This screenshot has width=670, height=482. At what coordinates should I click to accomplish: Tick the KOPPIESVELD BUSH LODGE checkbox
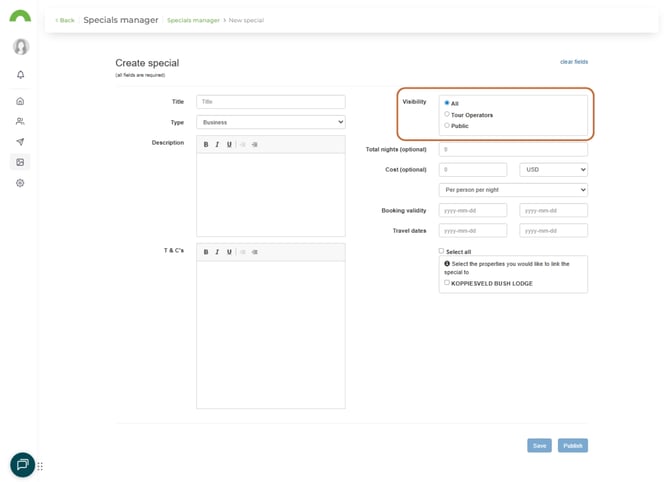point(447,283)
